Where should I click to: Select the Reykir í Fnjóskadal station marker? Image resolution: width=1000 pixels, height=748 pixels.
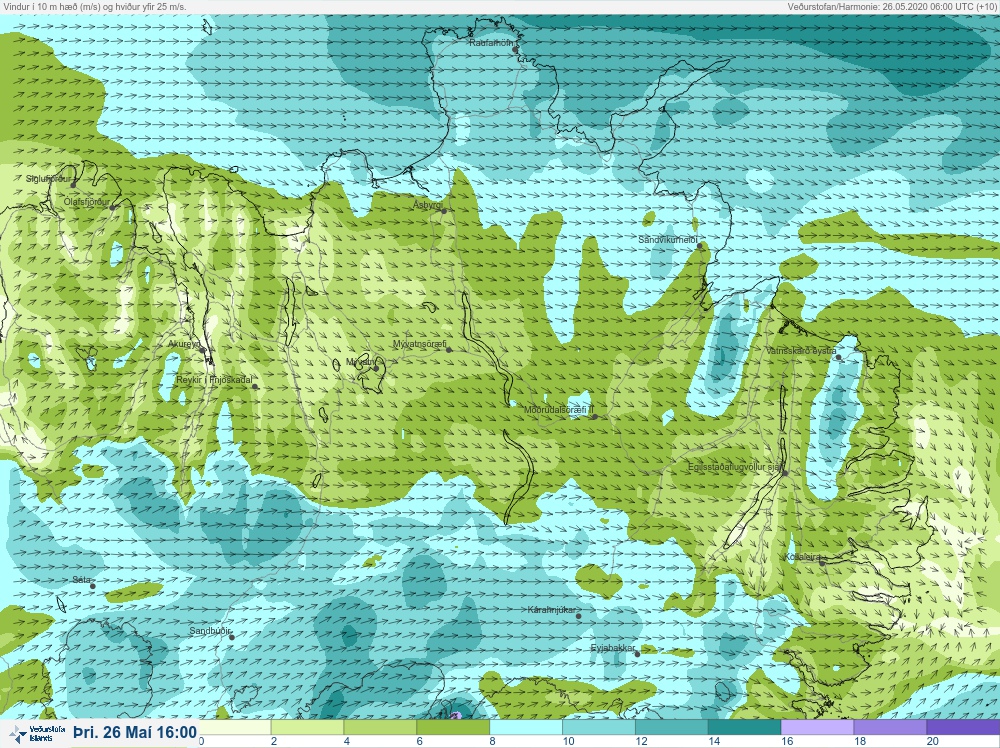coord(254,386)
